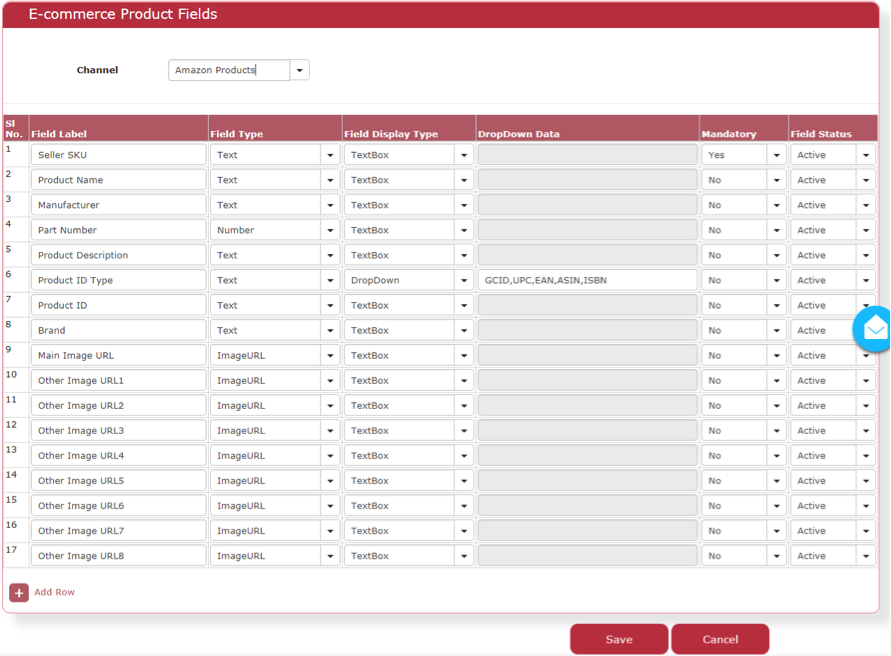Edit the Product Description field label
Screen dimensions: 891x656
tap(119, 255)
